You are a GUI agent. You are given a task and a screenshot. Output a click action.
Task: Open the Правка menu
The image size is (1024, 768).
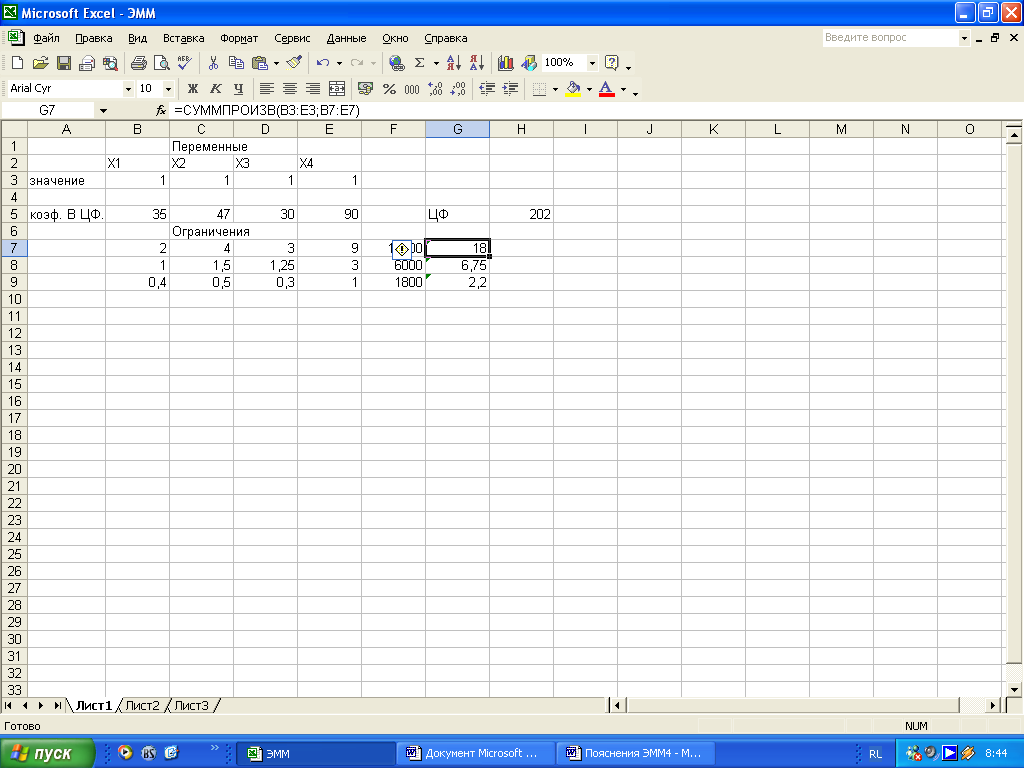[93, 39]
